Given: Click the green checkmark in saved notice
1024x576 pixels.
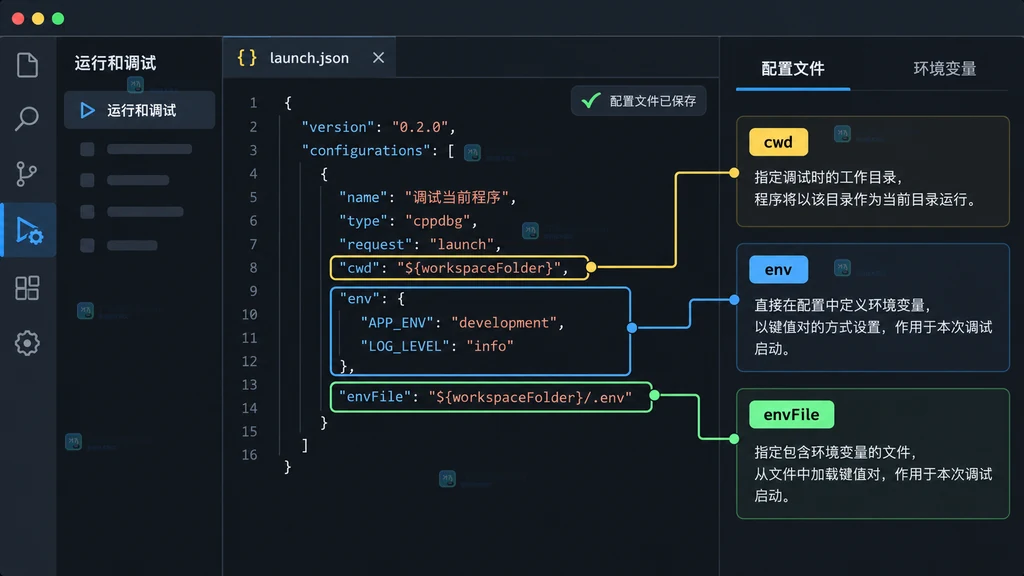Looking at the screenshot, I should (591, 101).
